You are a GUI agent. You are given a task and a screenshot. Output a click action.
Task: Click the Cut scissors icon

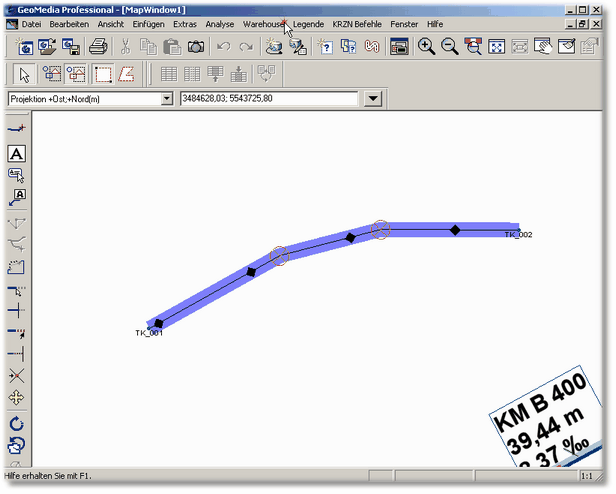point(126,46)
